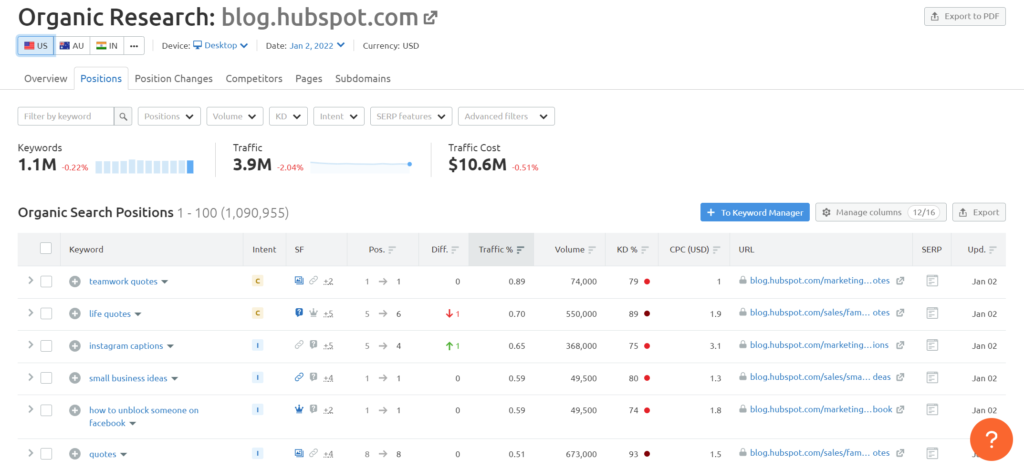The image size is (1024, 470).
Task: Switch to the Subdomains tab
Action: 363,78
